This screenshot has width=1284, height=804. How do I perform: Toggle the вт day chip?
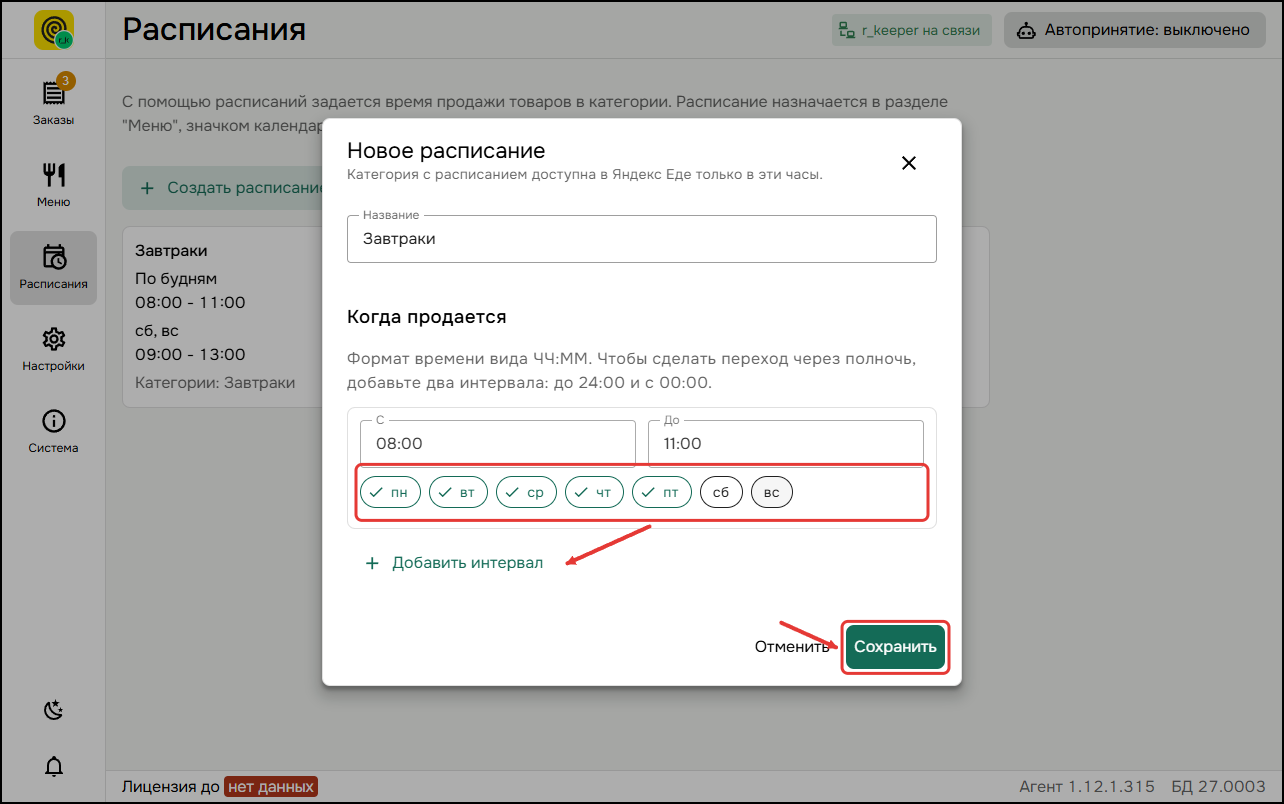click(x=458, y=493)
